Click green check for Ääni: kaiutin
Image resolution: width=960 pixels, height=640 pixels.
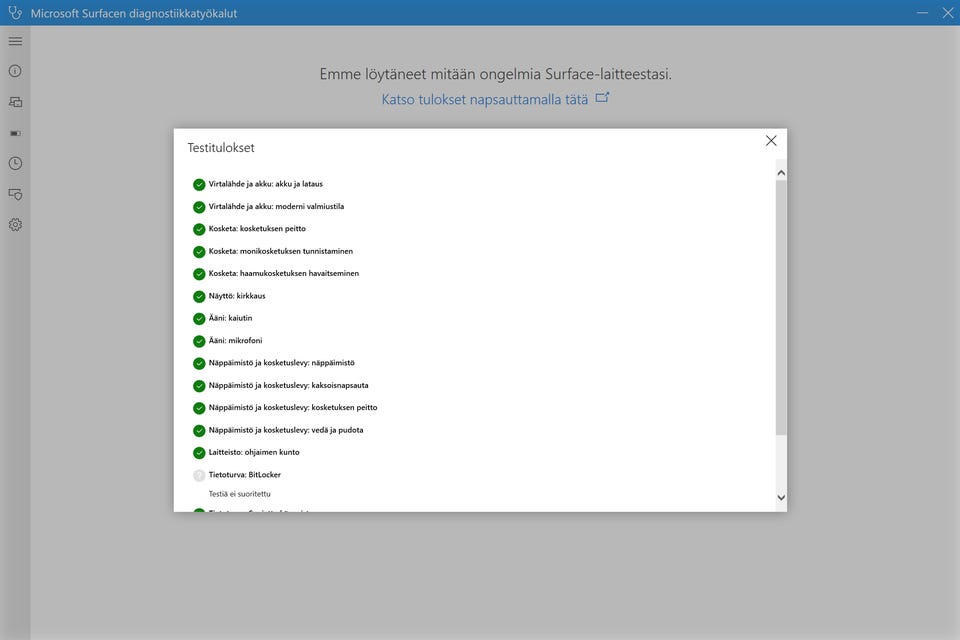[x=199, y=318]
